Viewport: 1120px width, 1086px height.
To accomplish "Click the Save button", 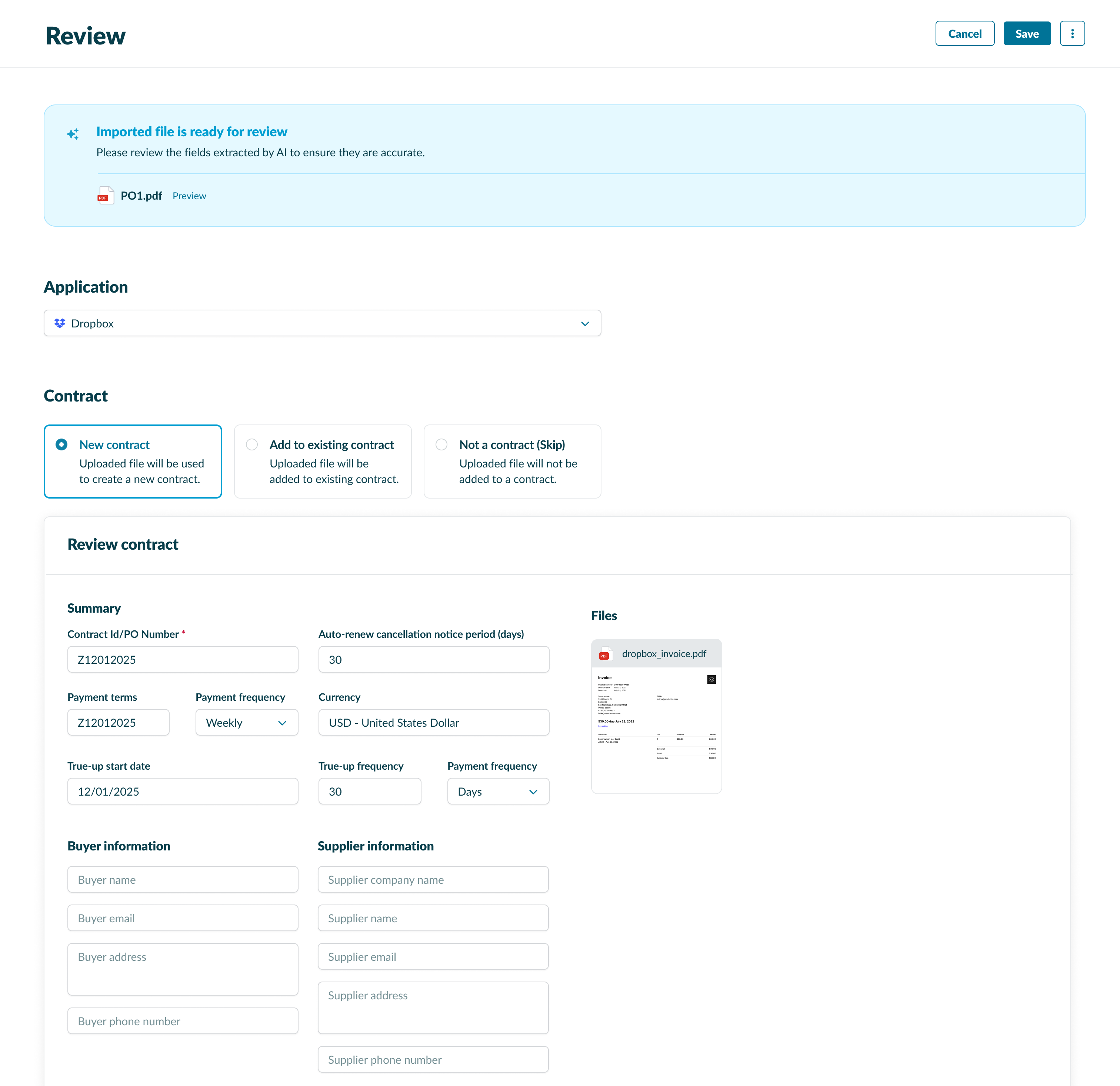I will tap(1026, 34).
